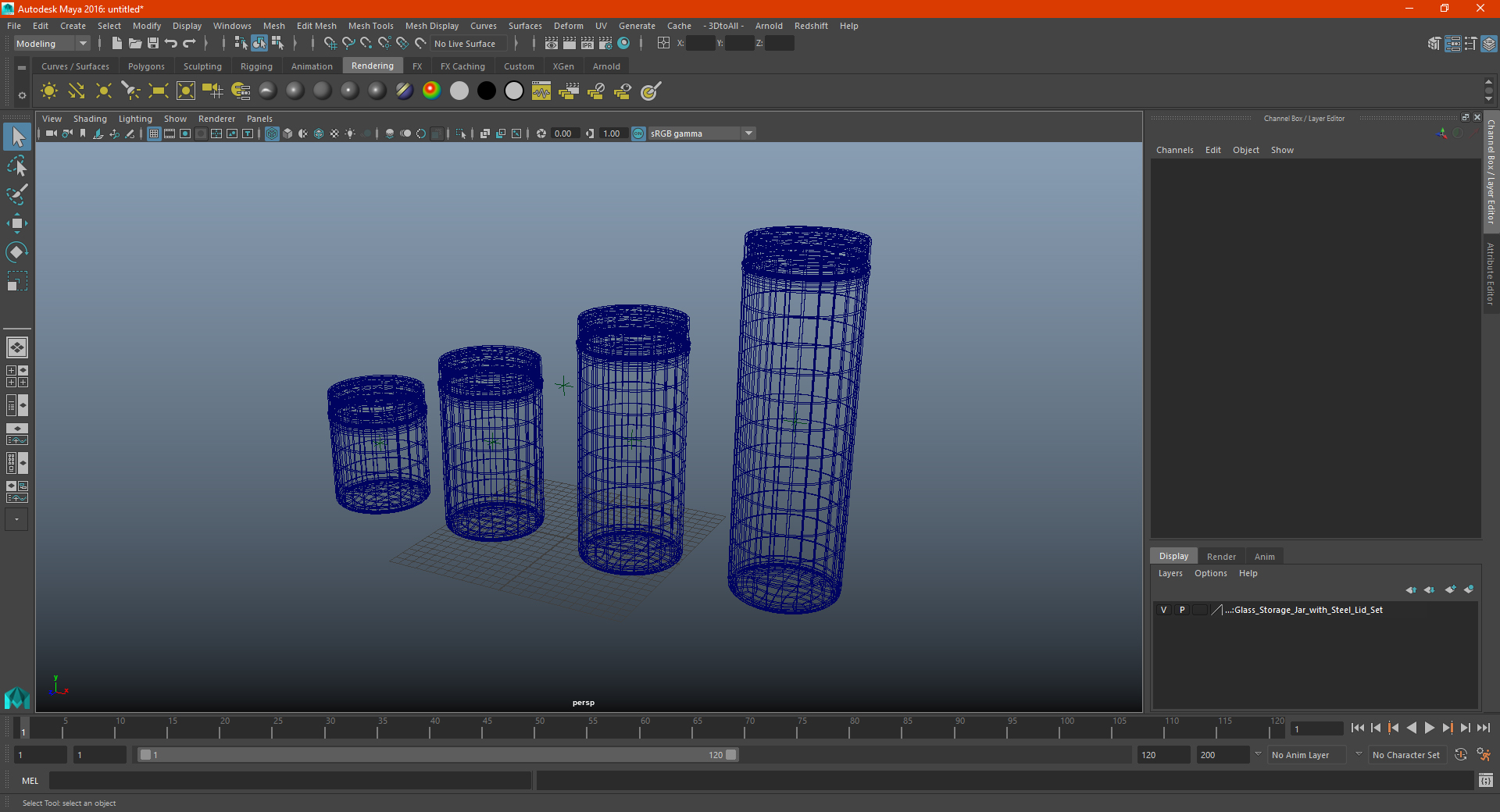Activate the Paint selection tool
Screen dimensions: 1500x812
click(17, 194)
